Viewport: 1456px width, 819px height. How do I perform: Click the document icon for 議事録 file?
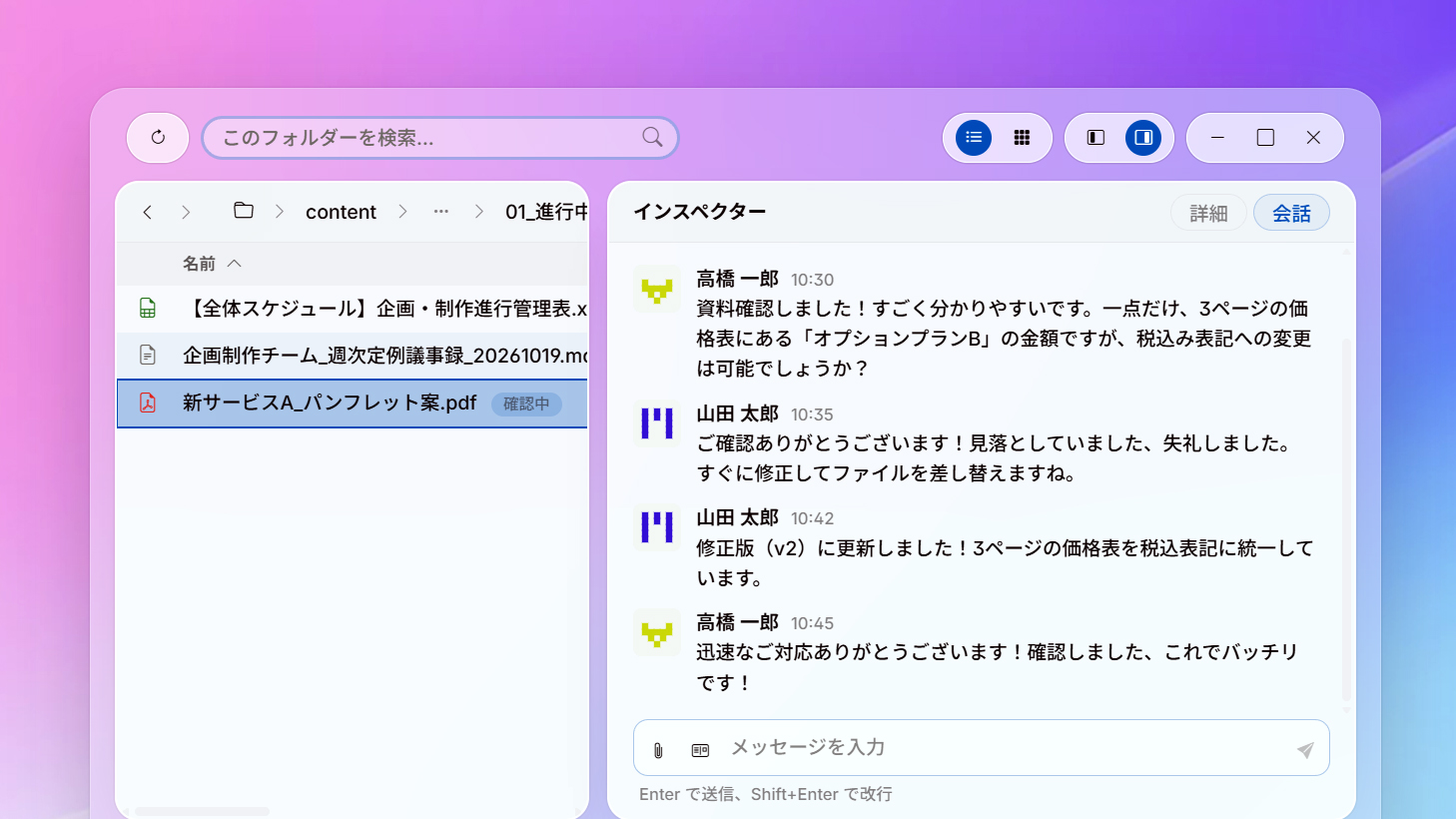pyautogui.click(x=148, y=356)
